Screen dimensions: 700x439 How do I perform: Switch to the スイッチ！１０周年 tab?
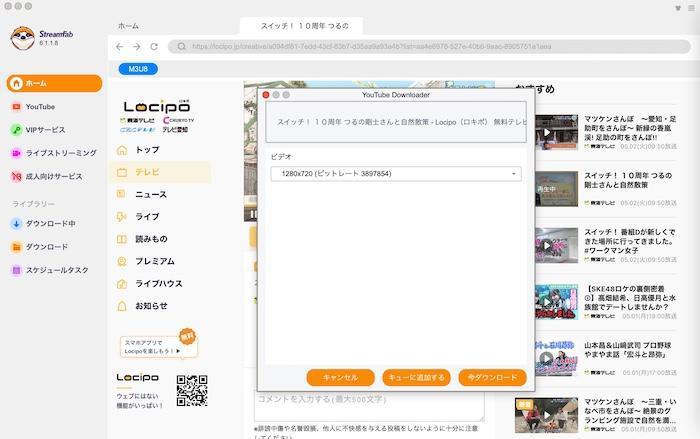[x=301, y=26]
